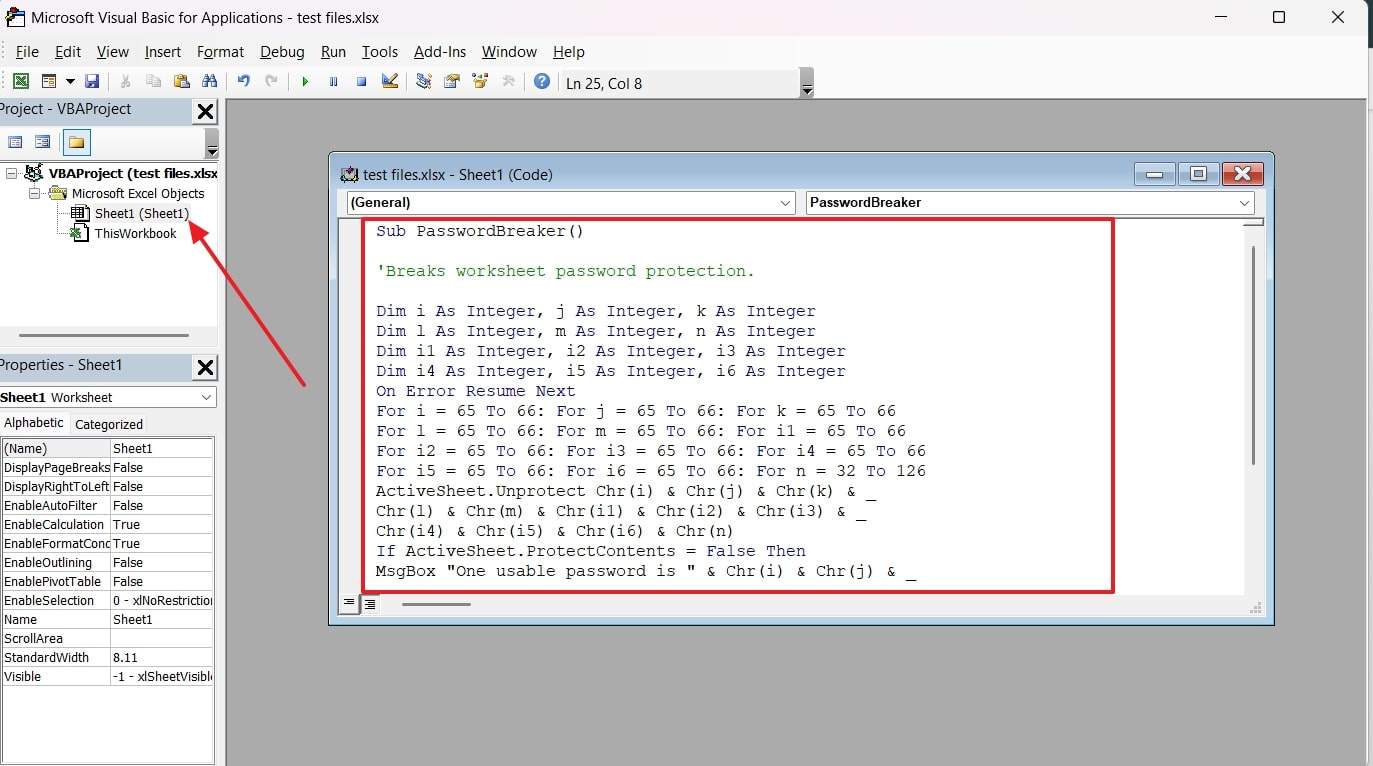
Task: Switch to the Alphabetic properties tab
Action: click(34, 423)
